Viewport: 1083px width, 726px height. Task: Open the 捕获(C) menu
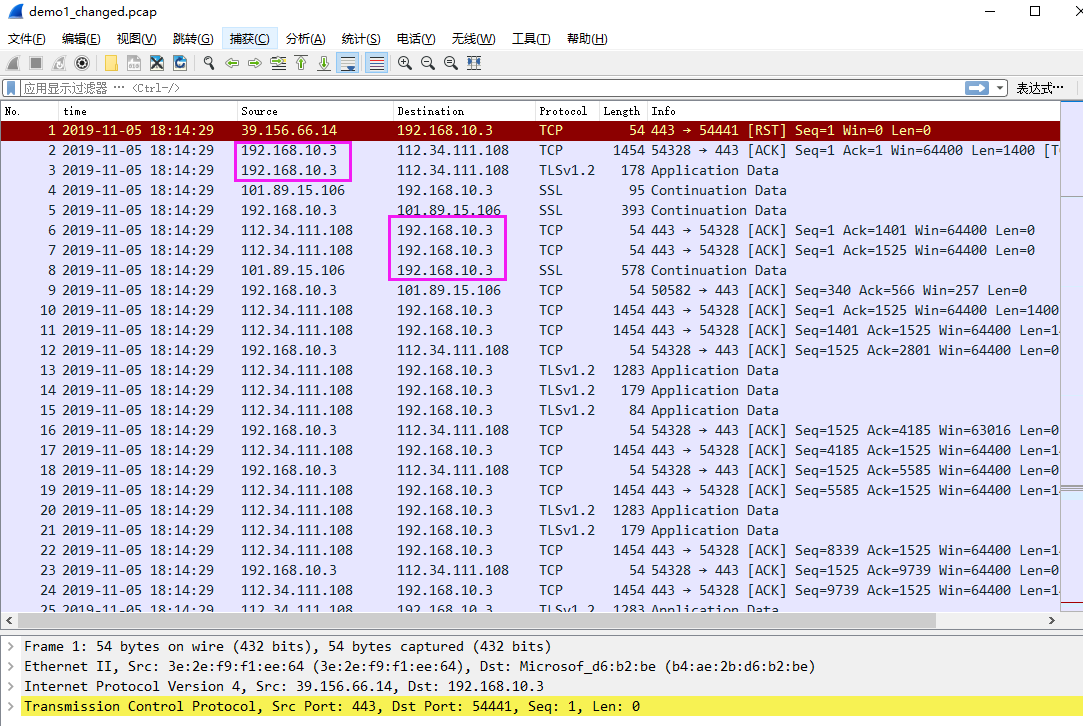[x=249, y=39]
